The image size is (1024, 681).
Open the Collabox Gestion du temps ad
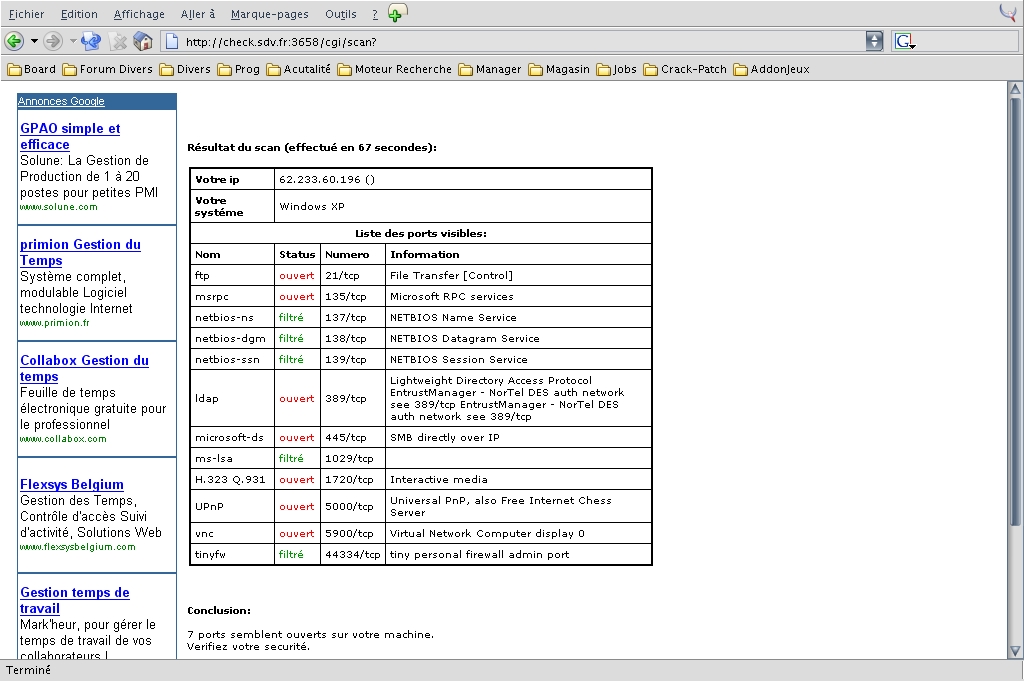tap(84, 368)
